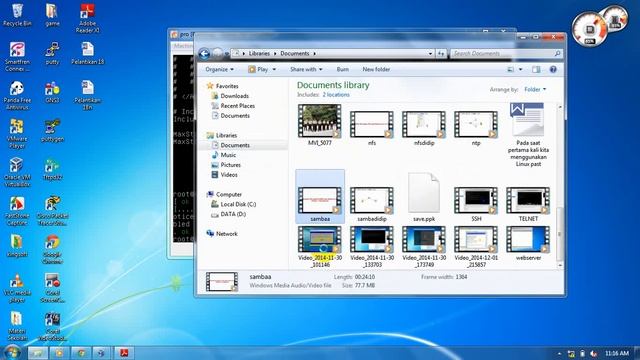Image resolution: width=640 pixels, height=360 pixels.
Task: Open the view options dropdown arrow
Action: pyautogui.click(x=520, y=69)
